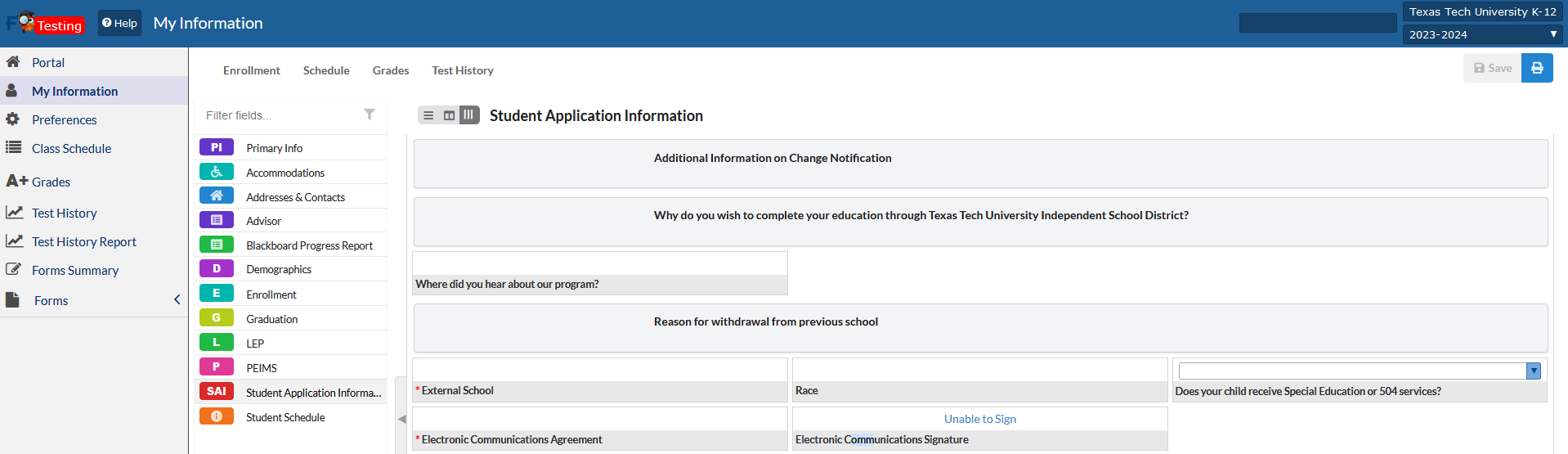Click the Filter fields input
This screenshot has width=1568, height=454.
click(278, 115)
